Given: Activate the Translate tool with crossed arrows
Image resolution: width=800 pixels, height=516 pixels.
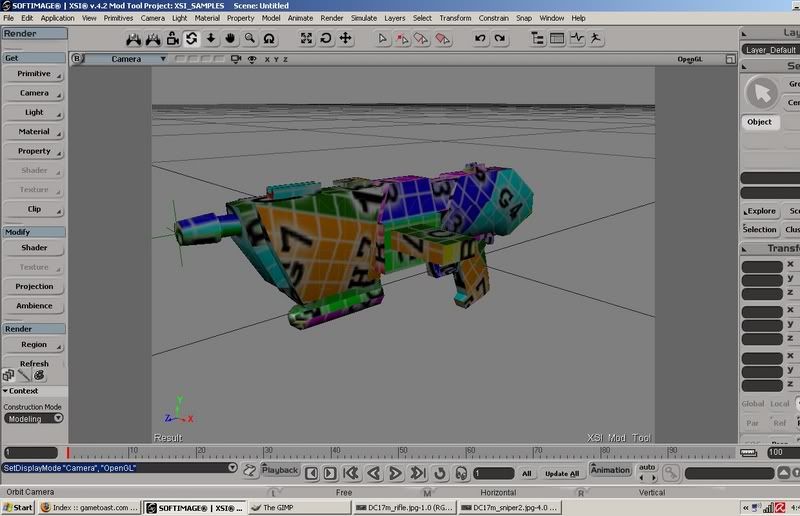Looking at the screenshot, I should coord(345,38).
